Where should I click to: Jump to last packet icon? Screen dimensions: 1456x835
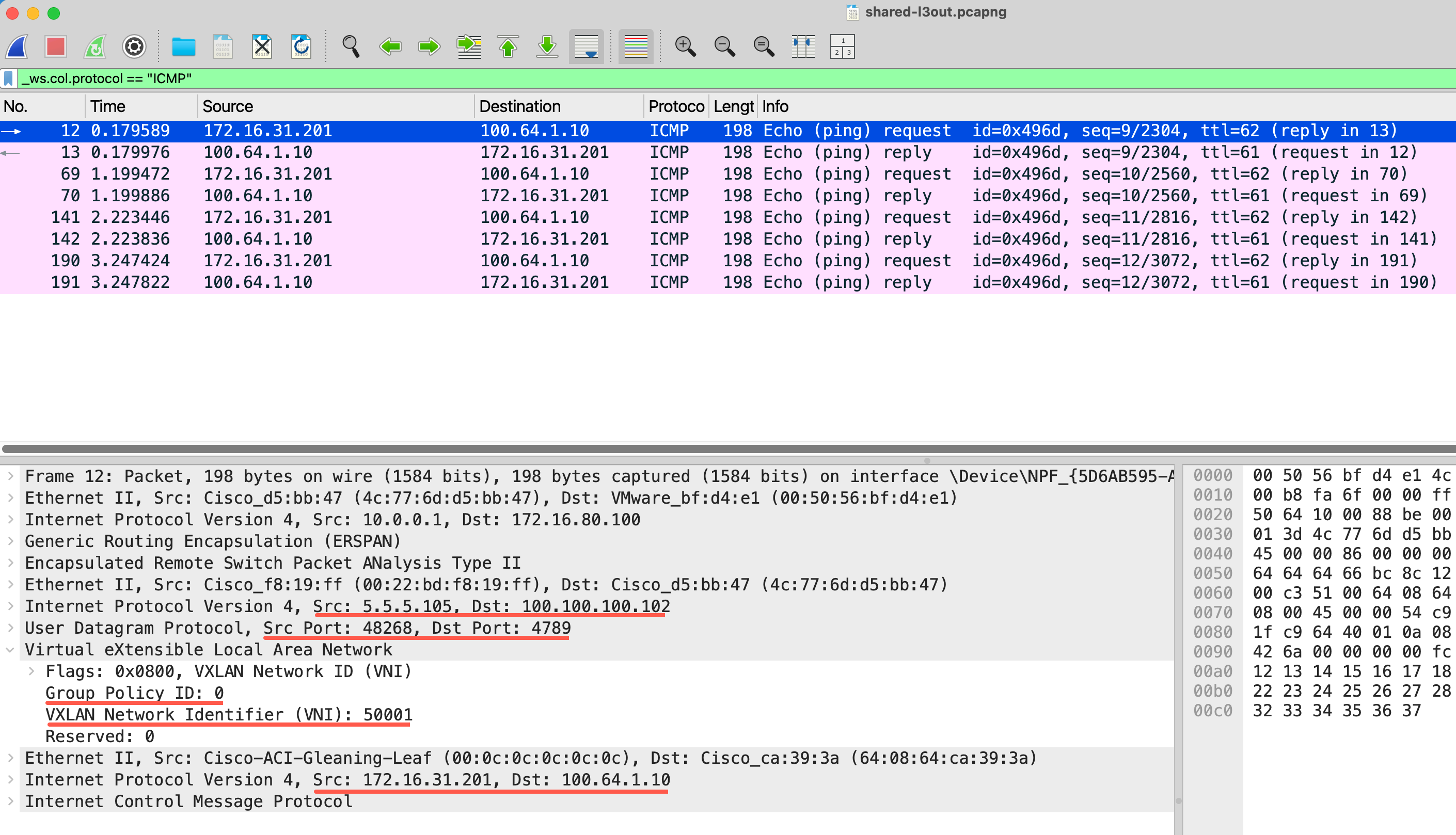point(547,46)
